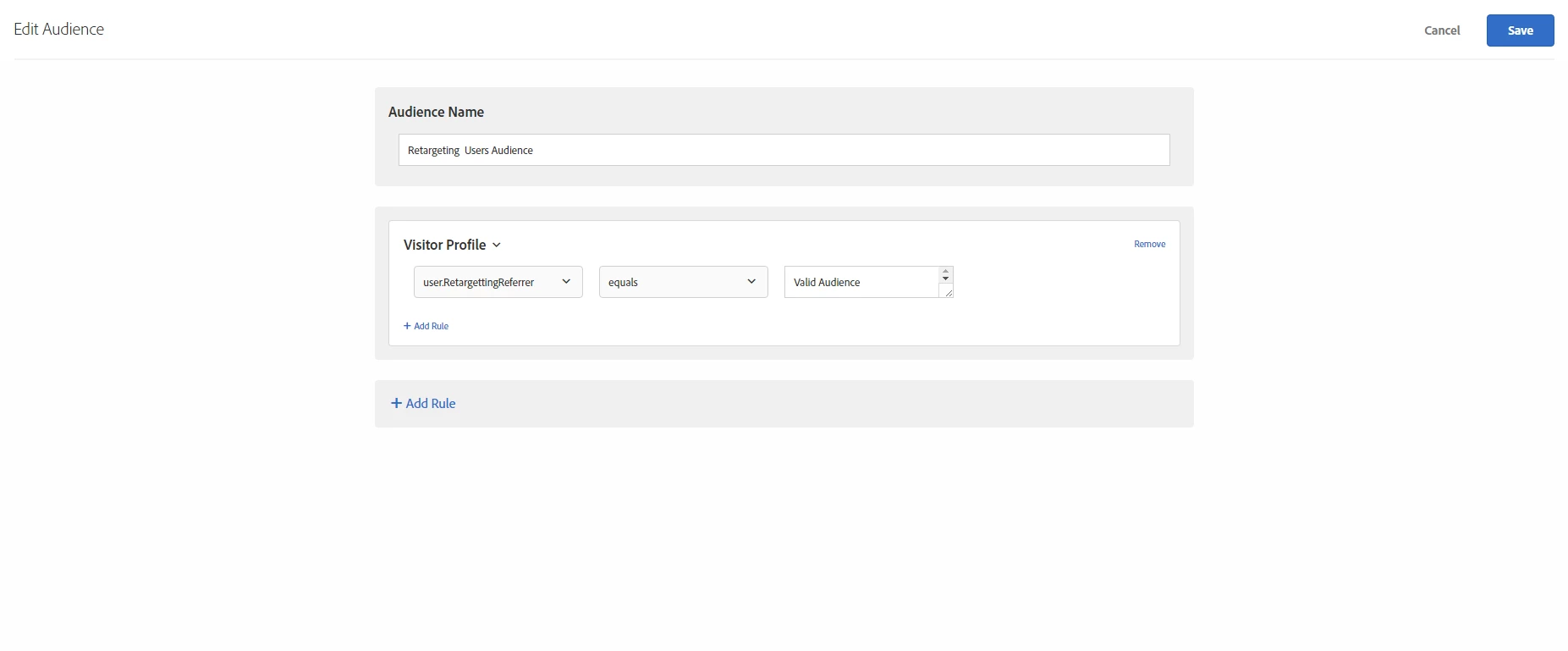Viewport: 1568px width, 651px height.
Task: Expand the Visitor Profile rule type chevron
Action: tap(497, 245)
